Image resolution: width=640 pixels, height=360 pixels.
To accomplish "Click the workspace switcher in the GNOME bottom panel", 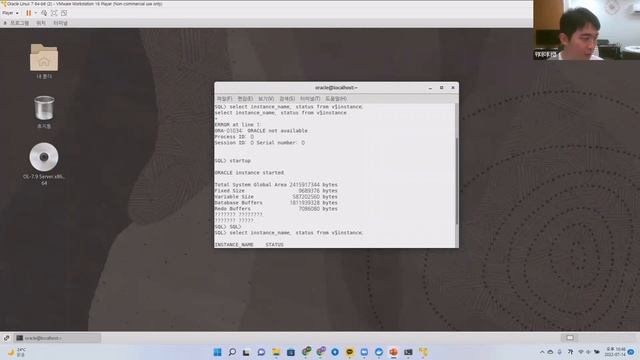I will point(570,338).
